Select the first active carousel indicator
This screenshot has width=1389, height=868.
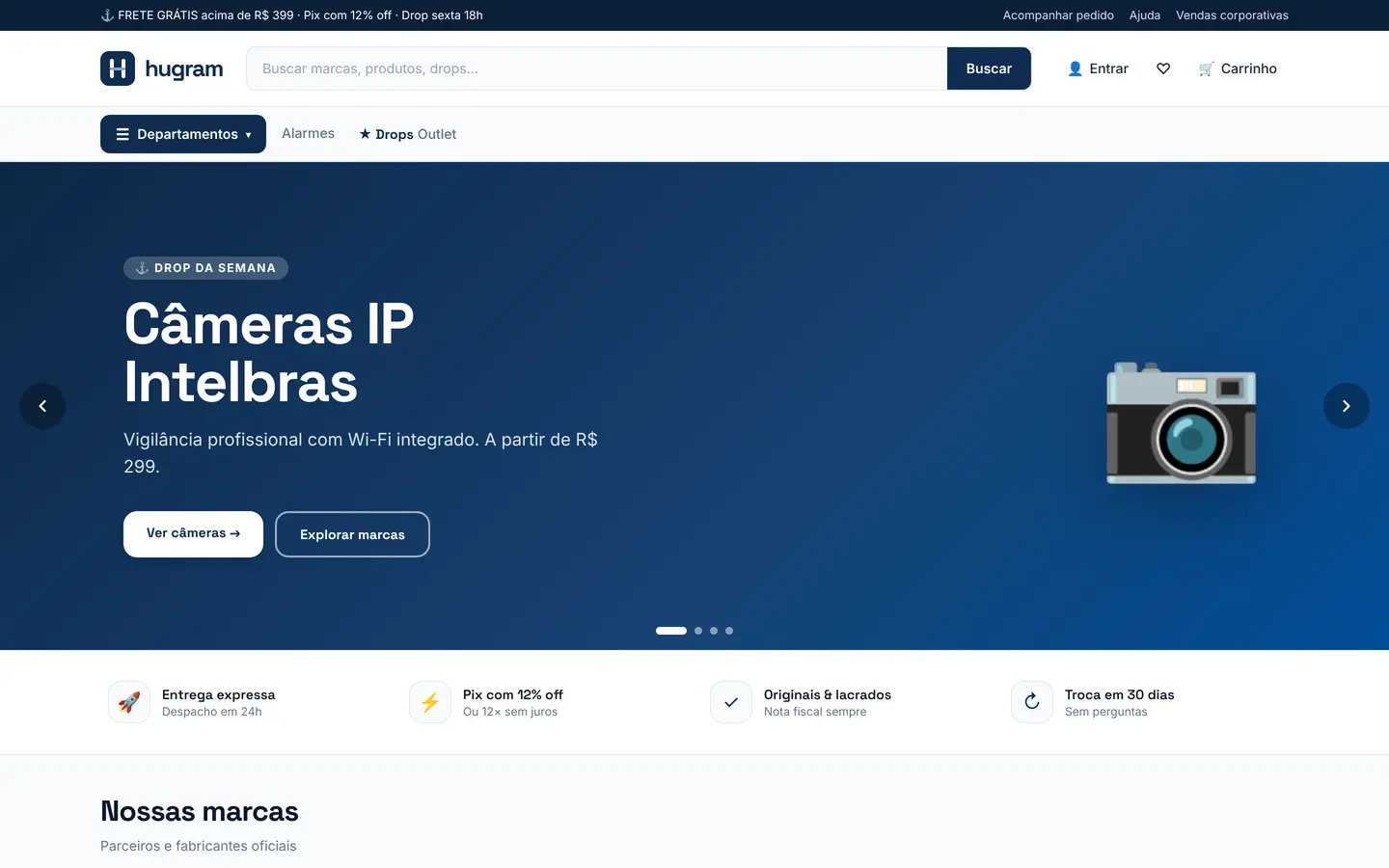tap(671, 631)
